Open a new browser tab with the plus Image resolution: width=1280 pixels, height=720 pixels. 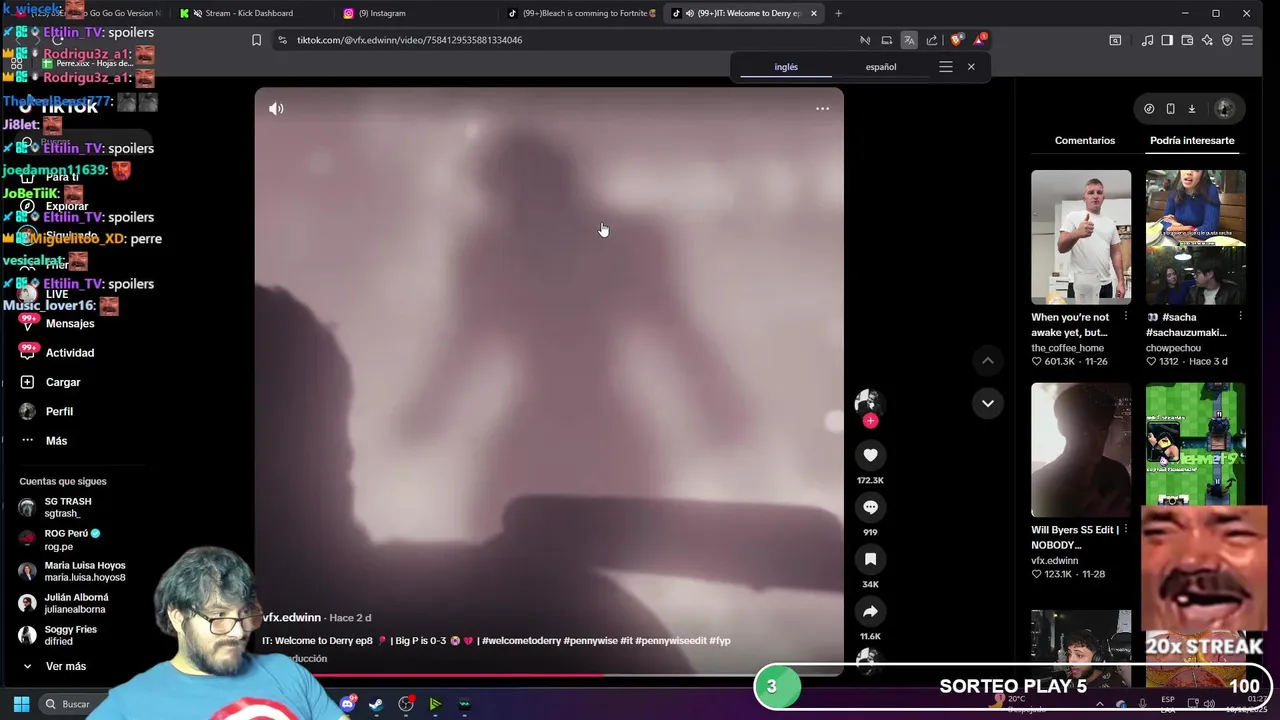tap(838, 14)
